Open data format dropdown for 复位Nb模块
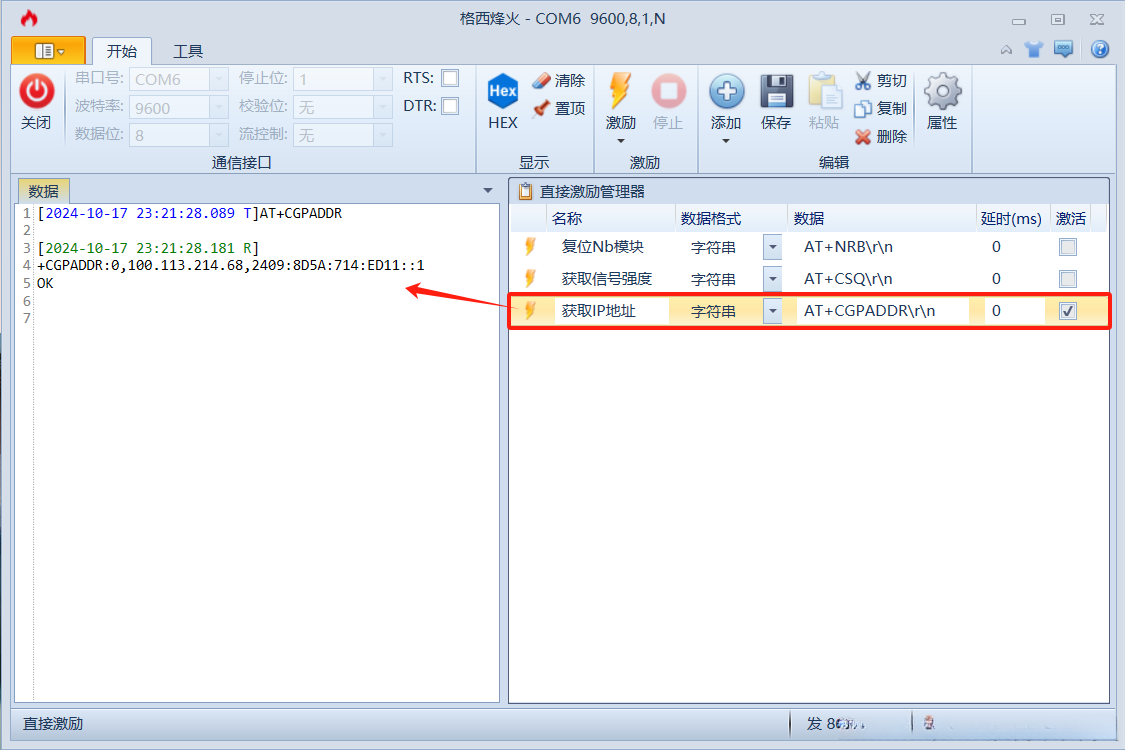 click(x=773, y=247)
